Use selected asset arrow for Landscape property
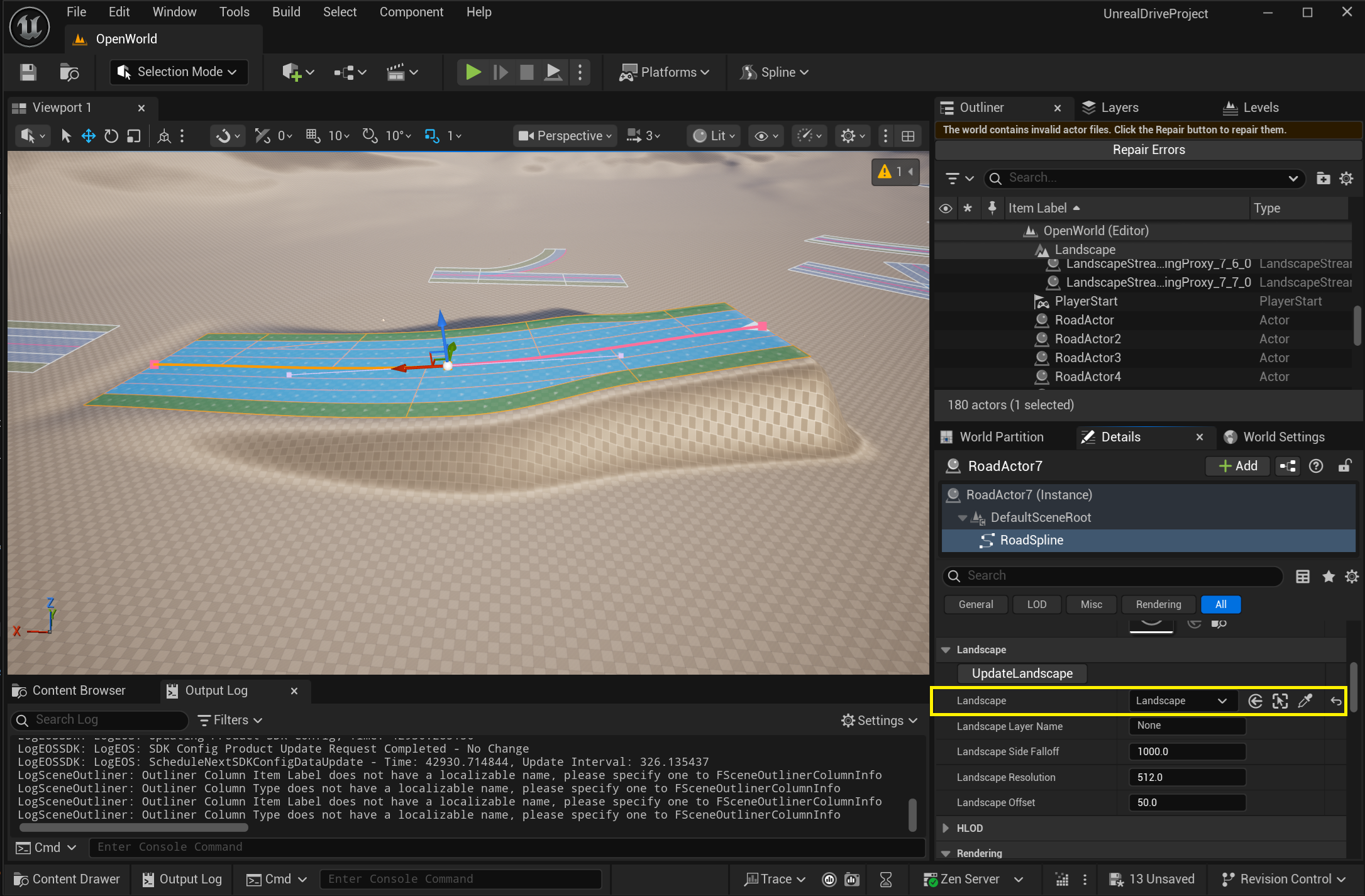Image resolution: width=1365 pixels, height=896 pixels. point(1255,701)
